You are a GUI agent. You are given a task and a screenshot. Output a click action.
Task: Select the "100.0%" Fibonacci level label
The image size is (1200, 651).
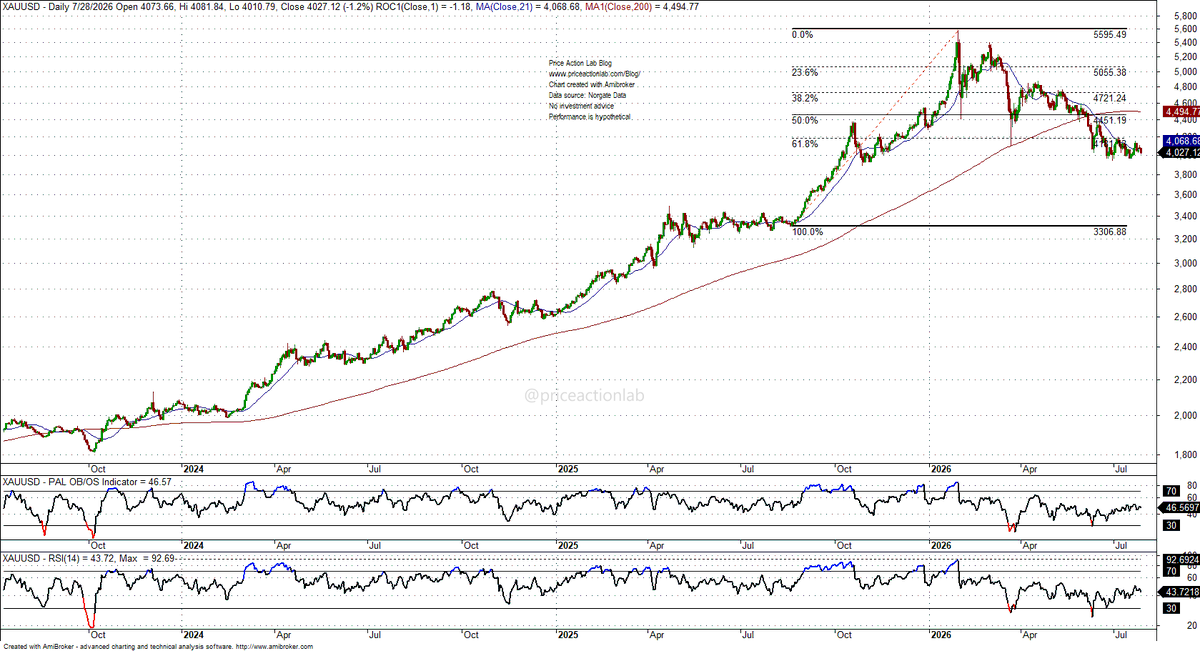point(808,231)
